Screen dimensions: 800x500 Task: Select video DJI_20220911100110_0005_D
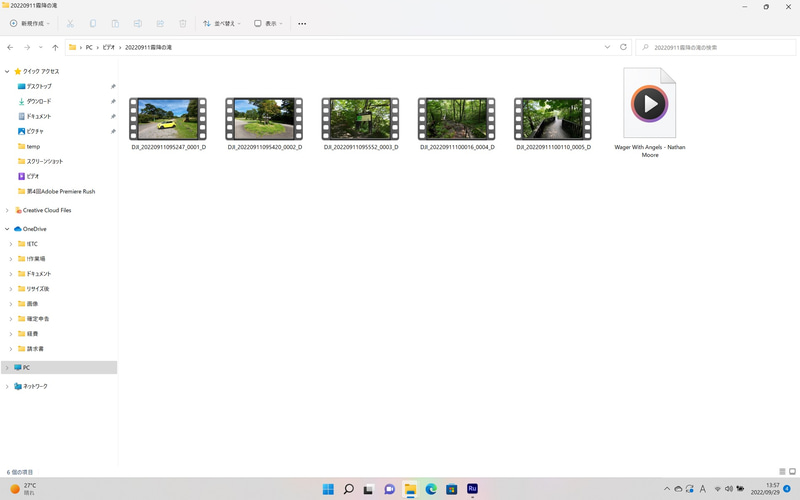(x=553, y=124)
